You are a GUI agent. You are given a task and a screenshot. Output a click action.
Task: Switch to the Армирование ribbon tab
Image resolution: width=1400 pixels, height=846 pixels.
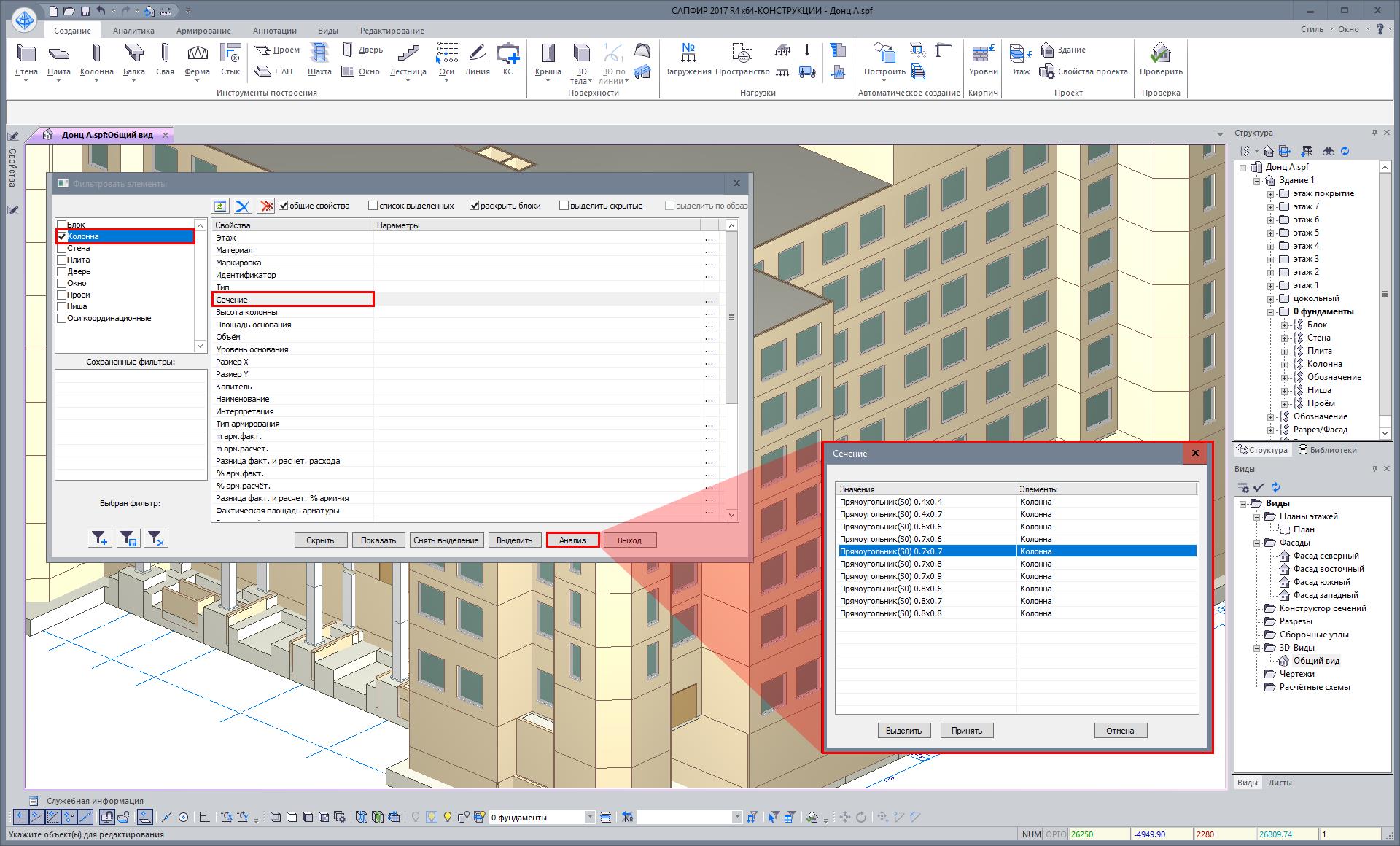tap(203, 31)
